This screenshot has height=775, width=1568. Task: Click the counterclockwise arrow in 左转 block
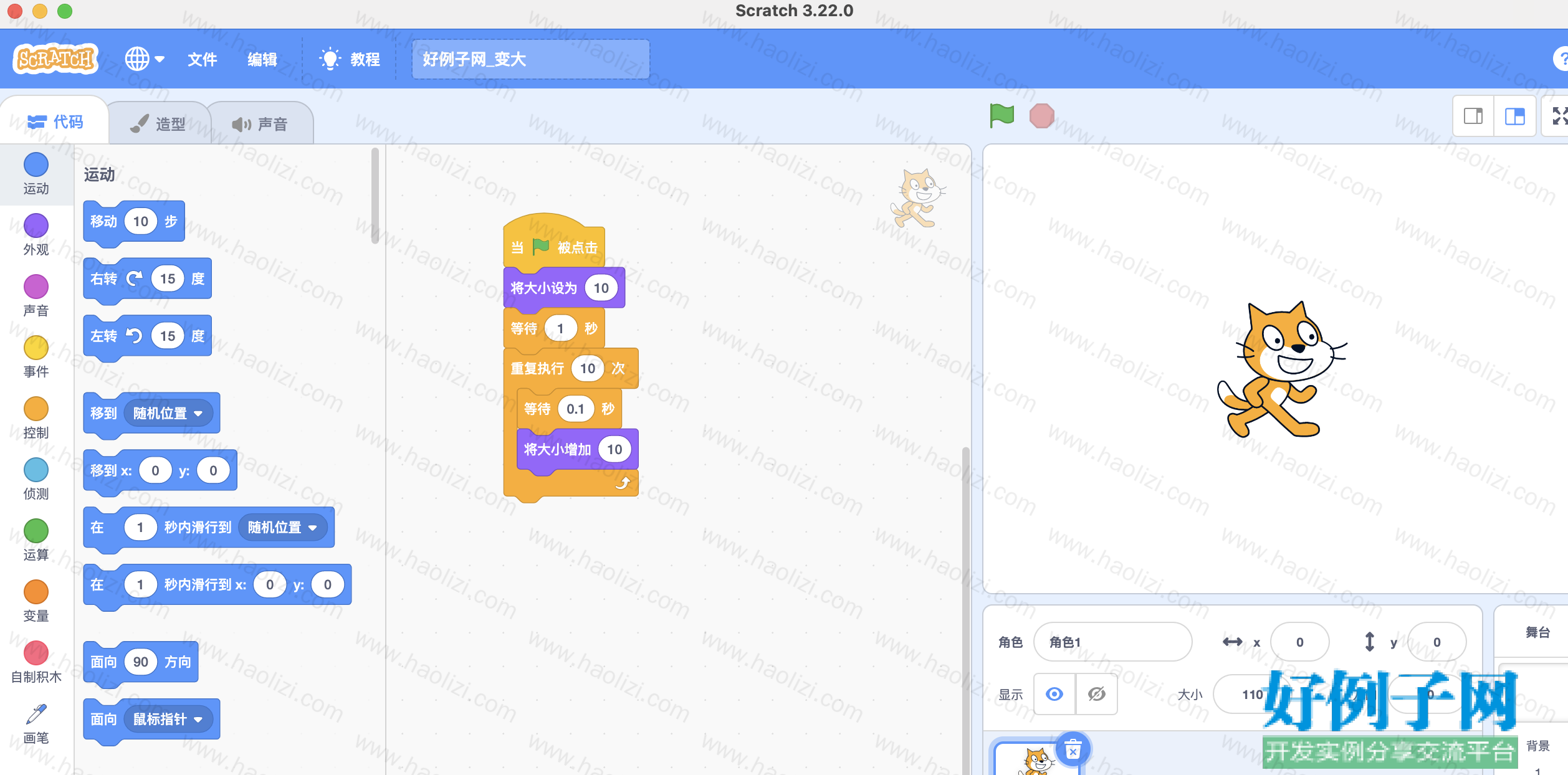[134, 336]
